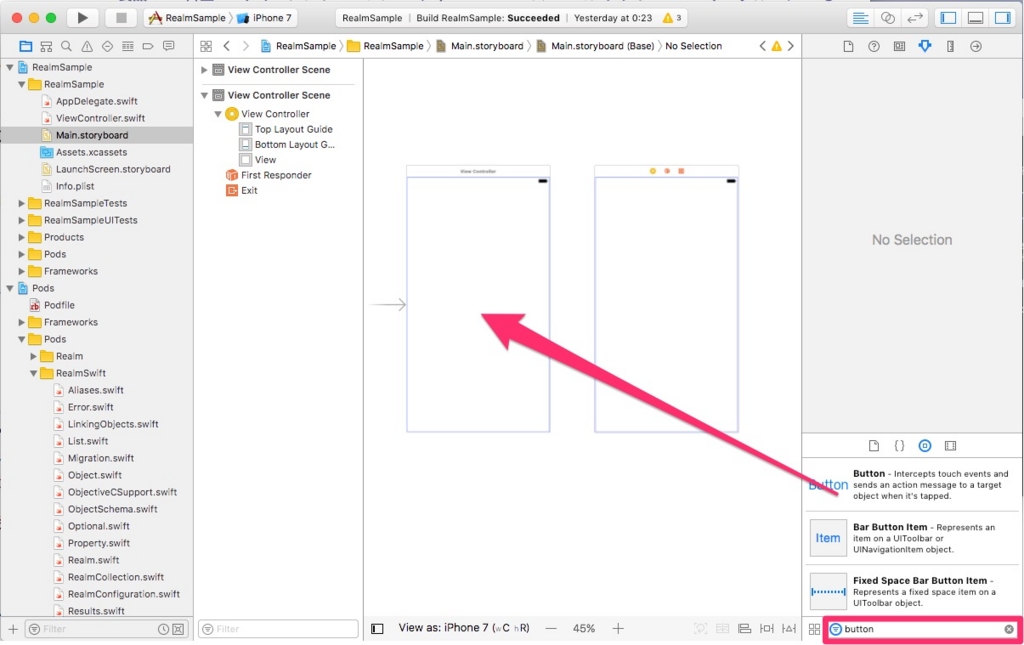The height and width of the screenshot is (645, 1024).
Task: Show the File inspector
Action: click(848, 46)
